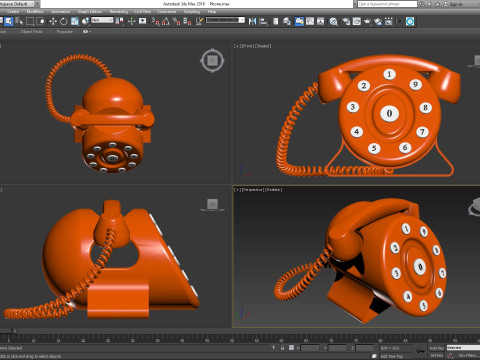Click the Y coordinate field
This screenshot has width=480, height=360.
coord(337,348)
